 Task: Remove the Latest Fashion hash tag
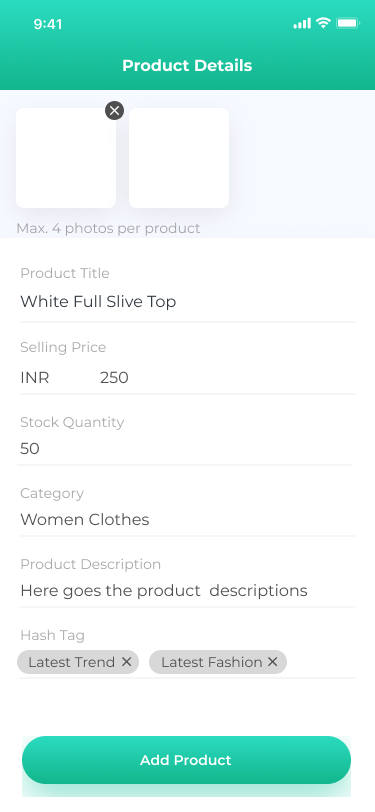(x=272, y=661)
